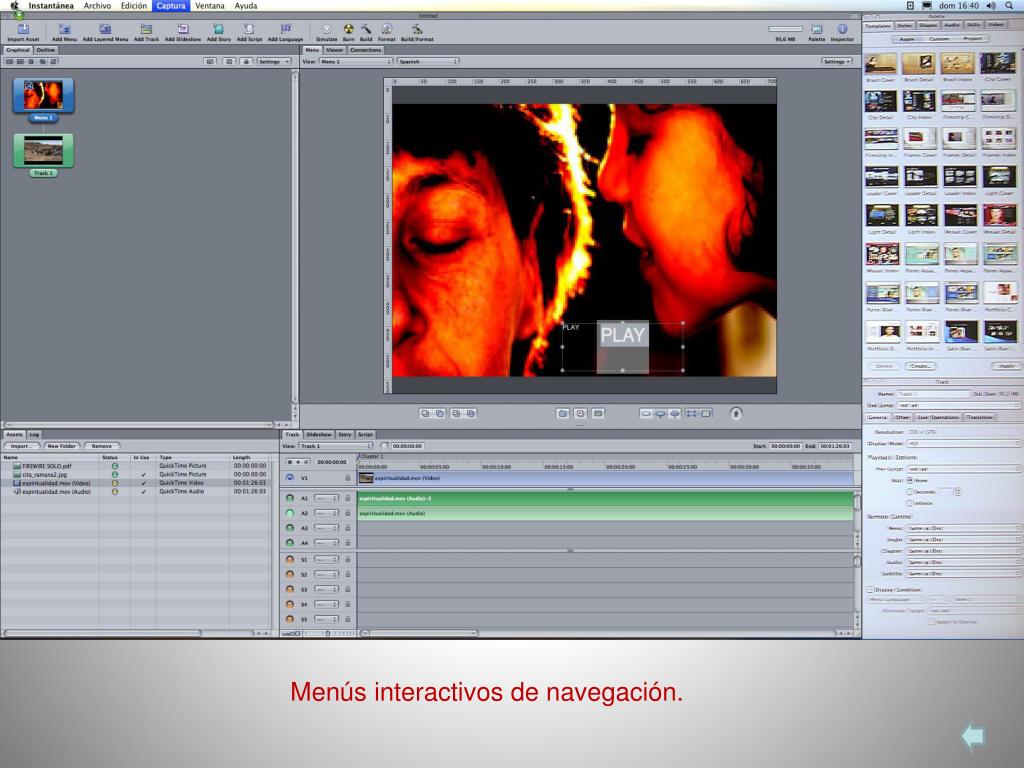This screenshot has height=768, width=1024.
Task: Click the Build/Format toolbar icon
Action: click(417, 29)
